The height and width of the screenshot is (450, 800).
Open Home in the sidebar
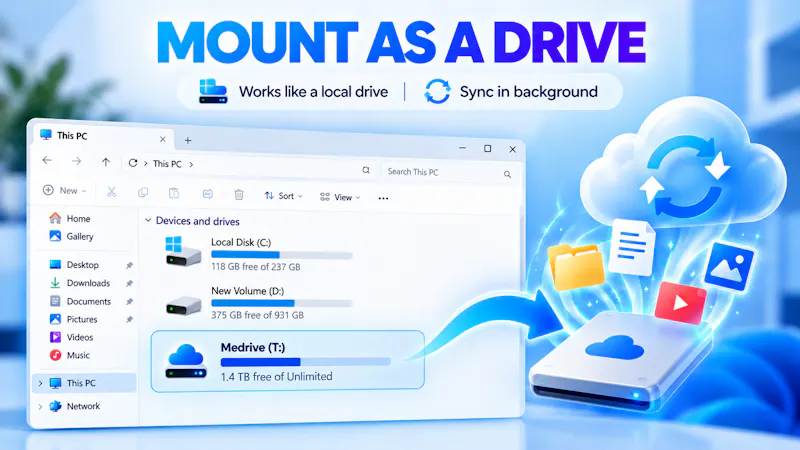click(x=70, y=218)
